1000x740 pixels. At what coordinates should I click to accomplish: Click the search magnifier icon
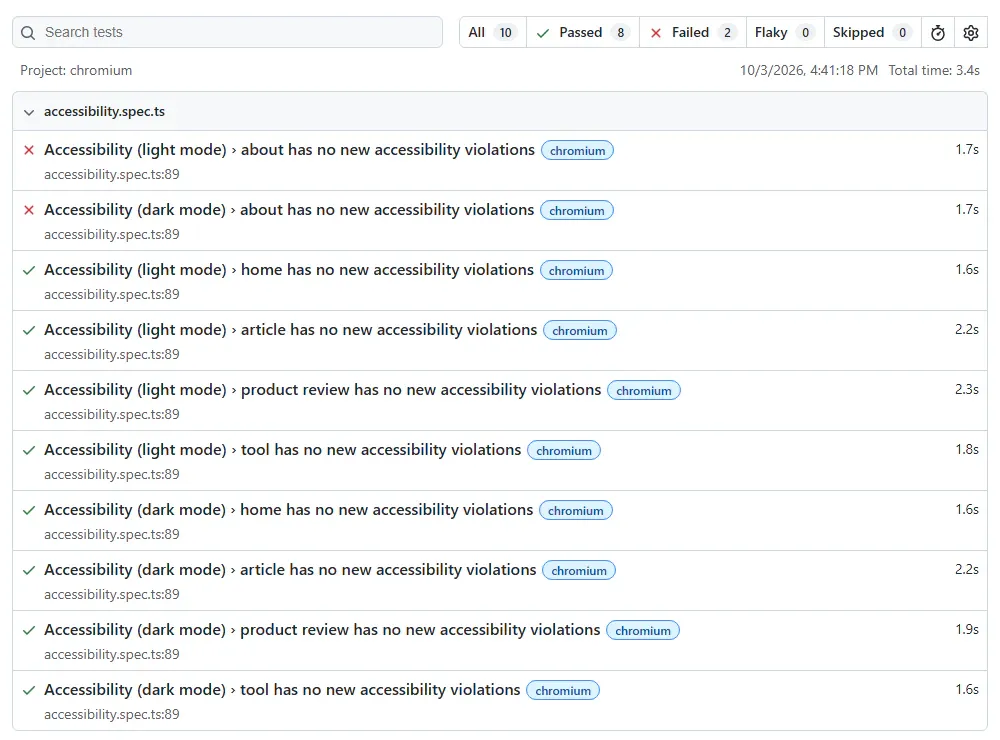28,33
